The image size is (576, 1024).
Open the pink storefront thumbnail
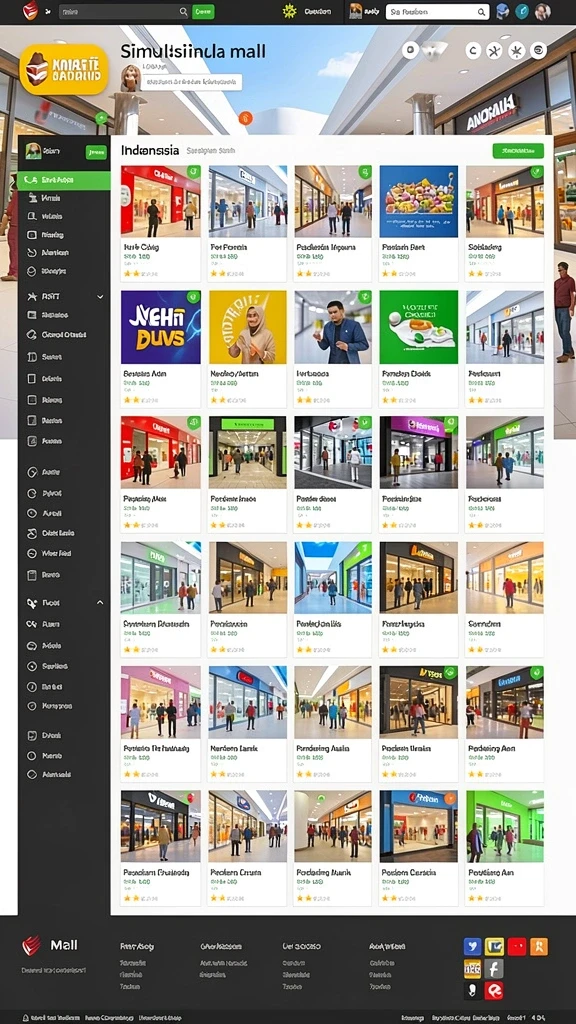pyautogui.click(x=161, y=702)
